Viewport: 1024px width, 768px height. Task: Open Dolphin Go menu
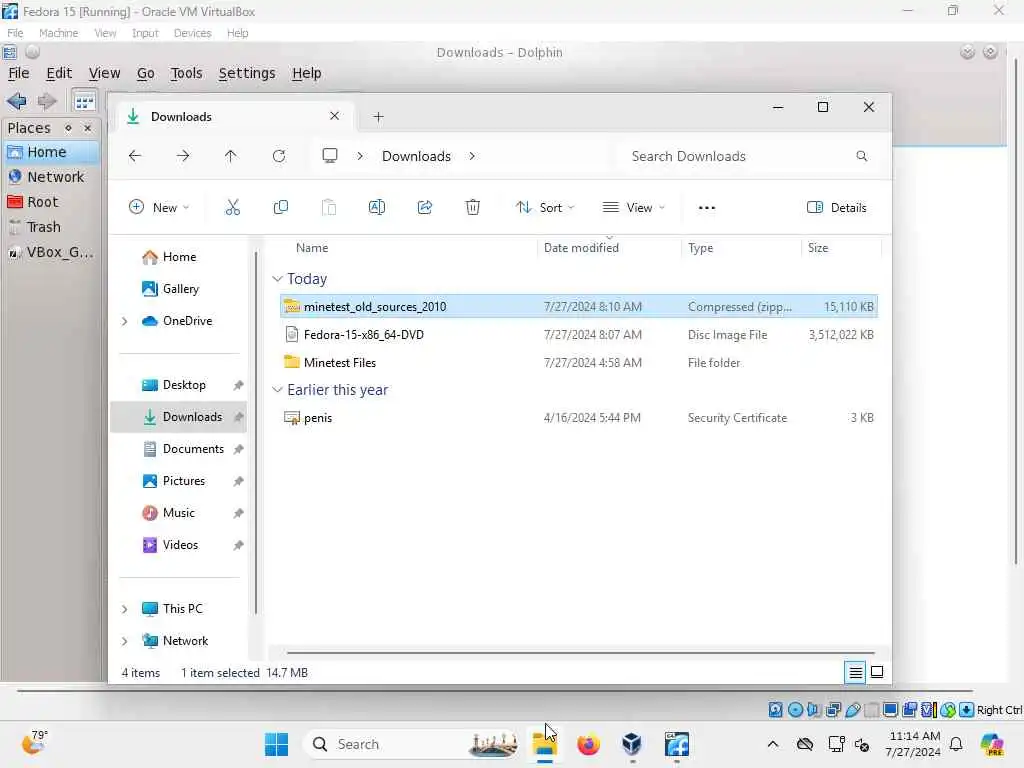point(146,73)
